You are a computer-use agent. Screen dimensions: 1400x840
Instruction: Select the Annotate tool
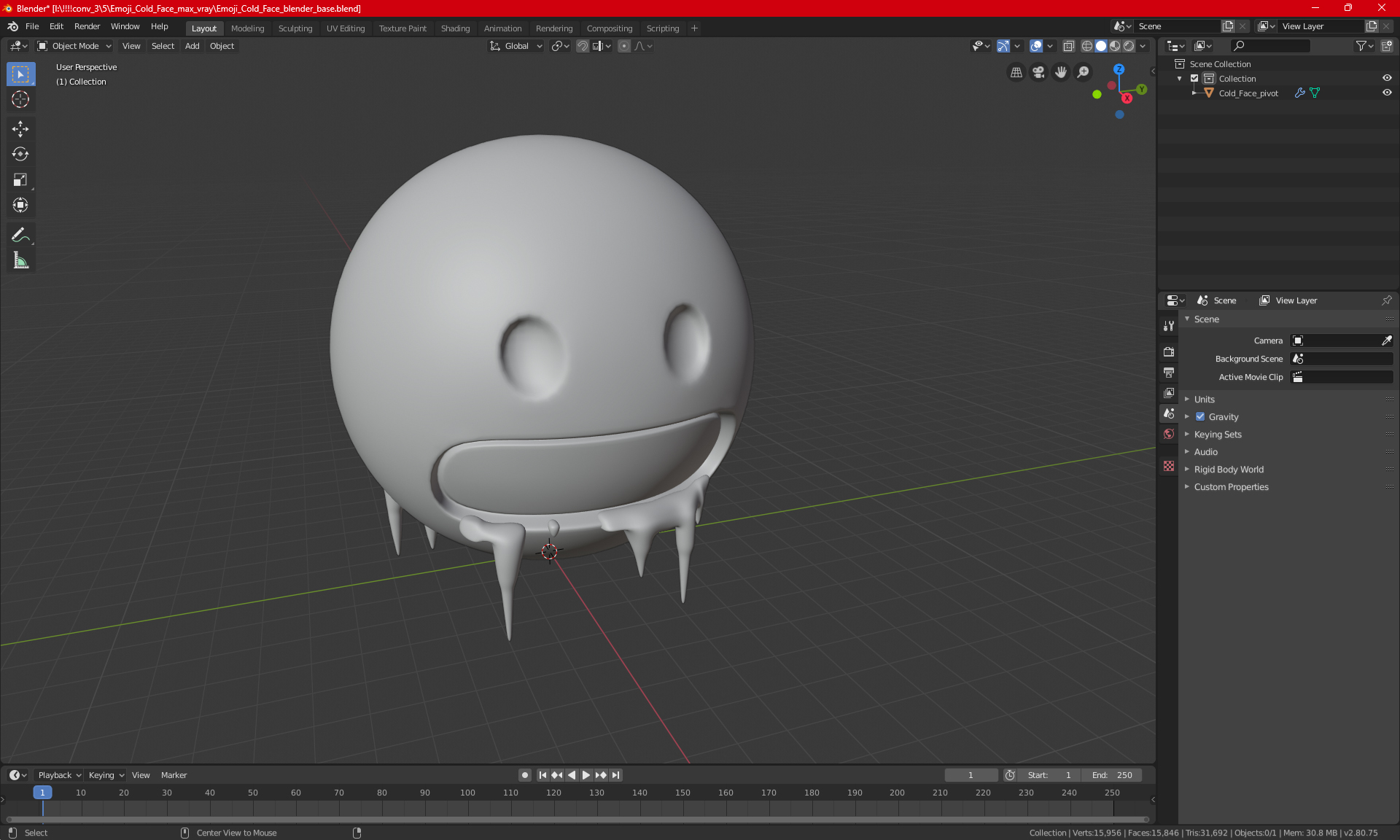(x=20, y=235)
